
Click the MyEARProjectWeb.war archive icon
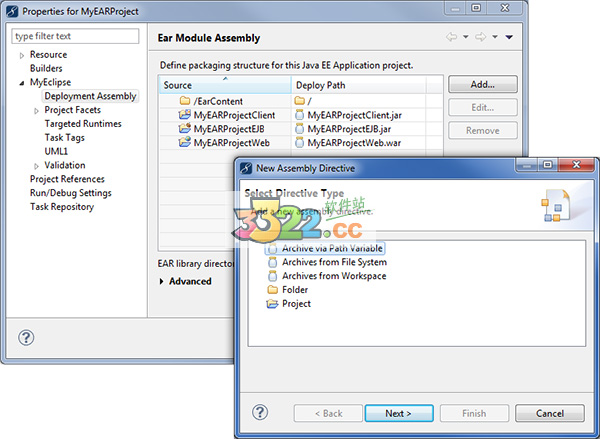coord(300,143)
